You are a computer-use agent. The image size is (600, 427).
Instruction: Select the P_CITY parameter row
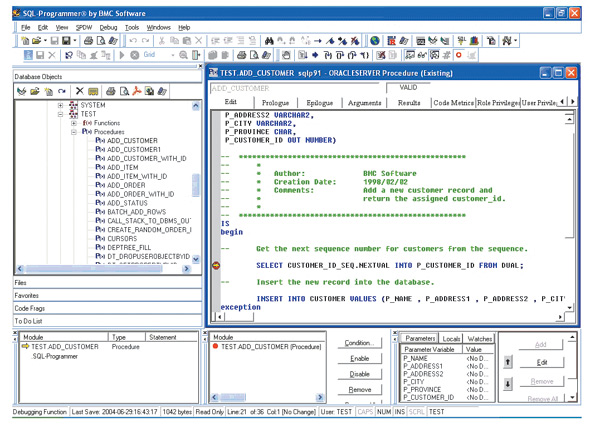(x=447, y=382)
